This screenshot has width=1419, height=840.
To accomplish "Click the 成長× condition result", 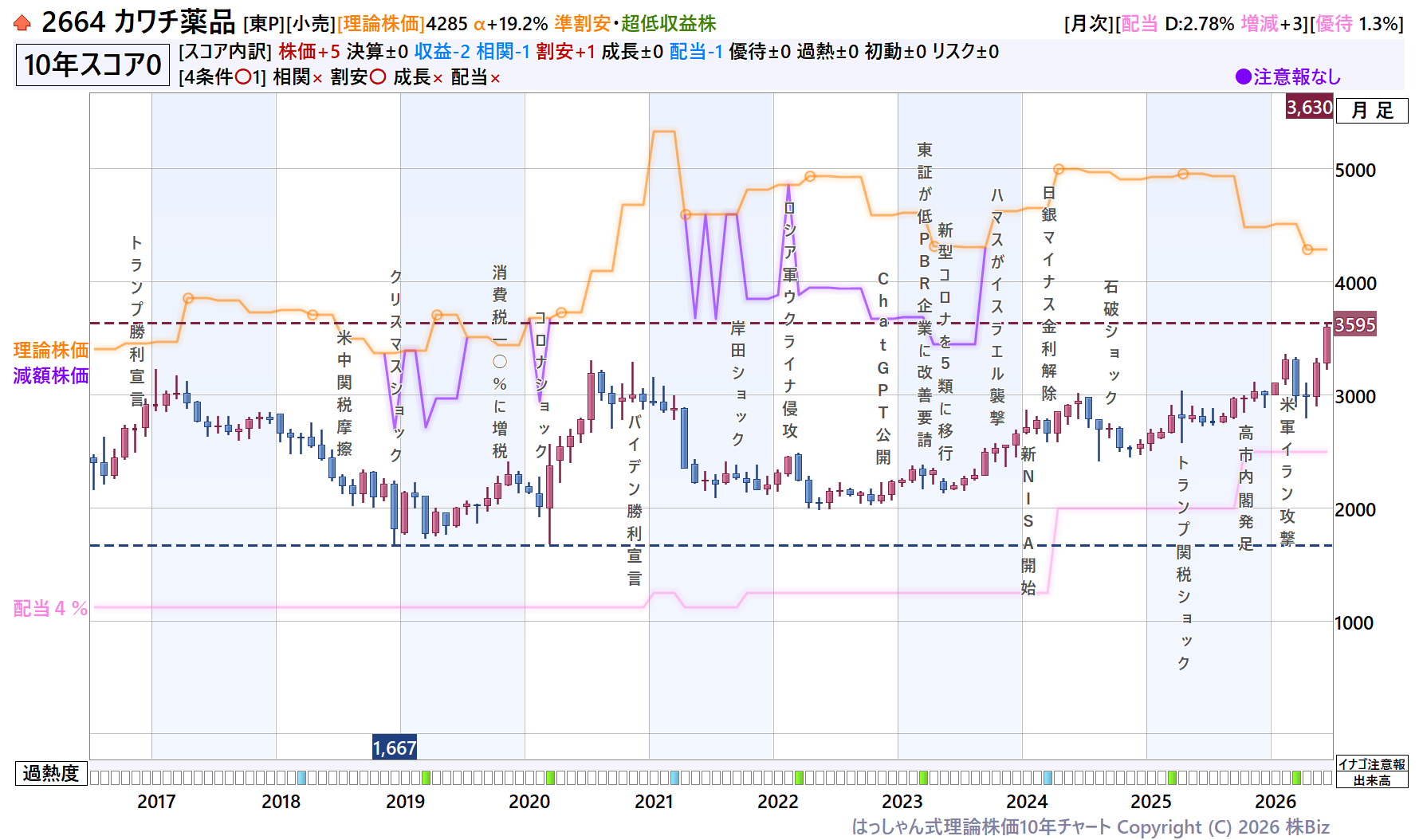I will [x=418, y=77].
